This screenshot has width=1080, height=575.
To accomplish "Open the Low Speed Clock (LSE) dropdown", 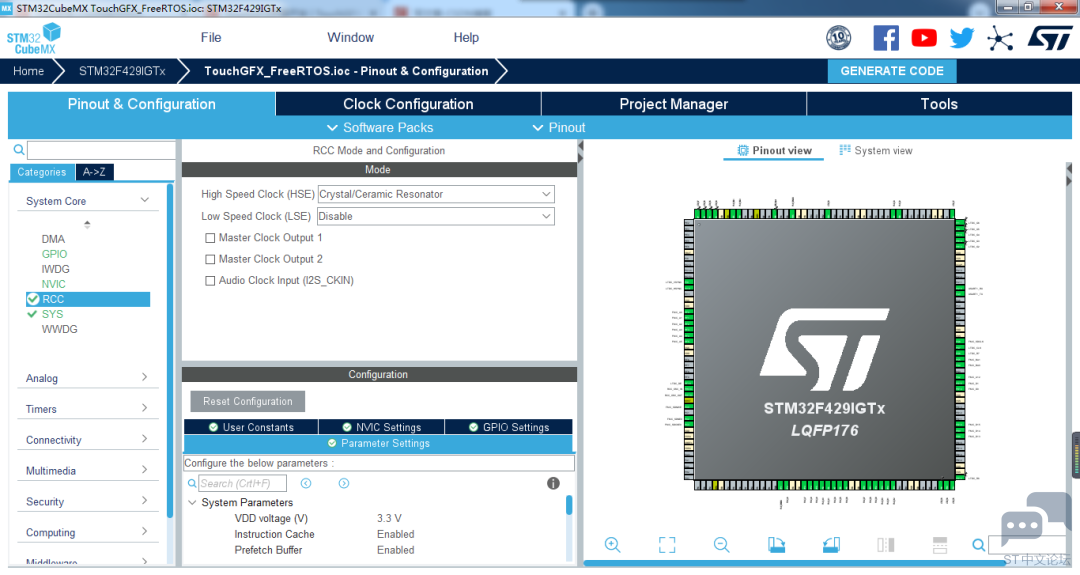I will tap(436, 216).
